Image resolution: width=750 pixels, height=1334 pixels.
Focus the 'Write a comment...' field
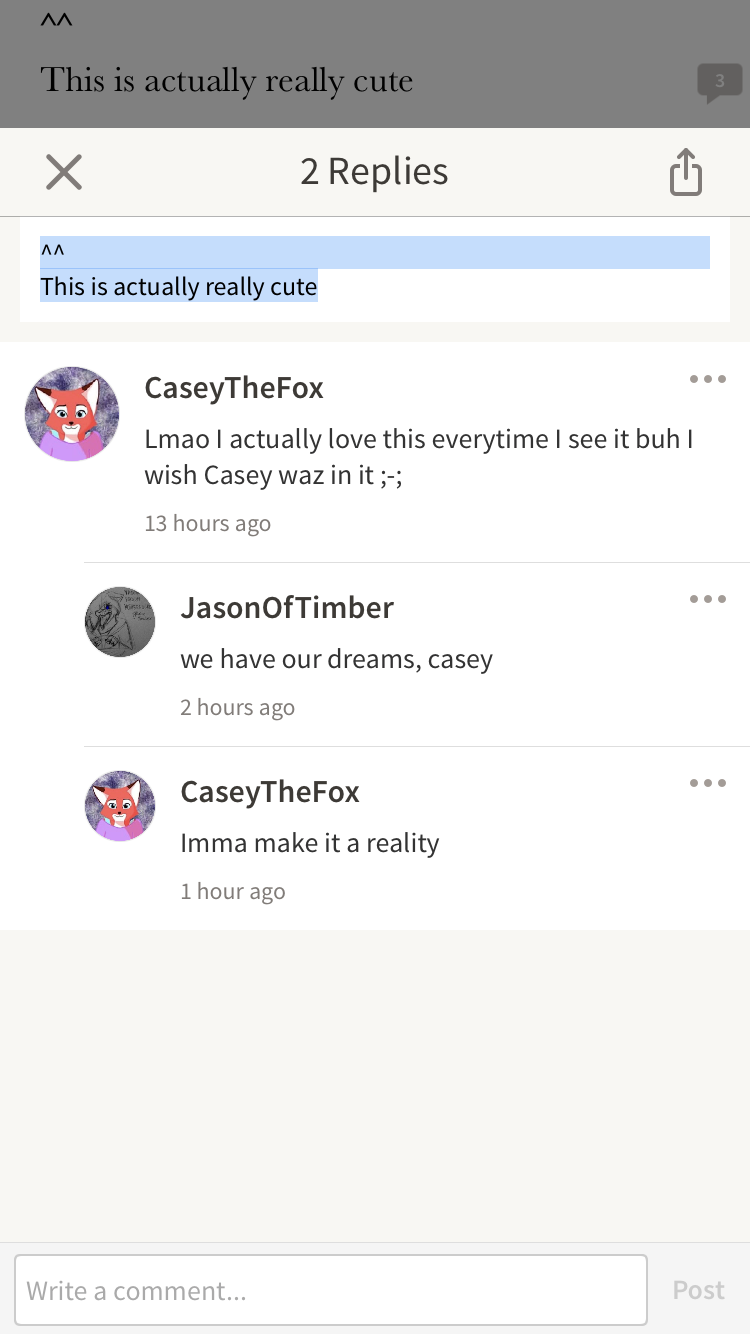(331, 1290)
